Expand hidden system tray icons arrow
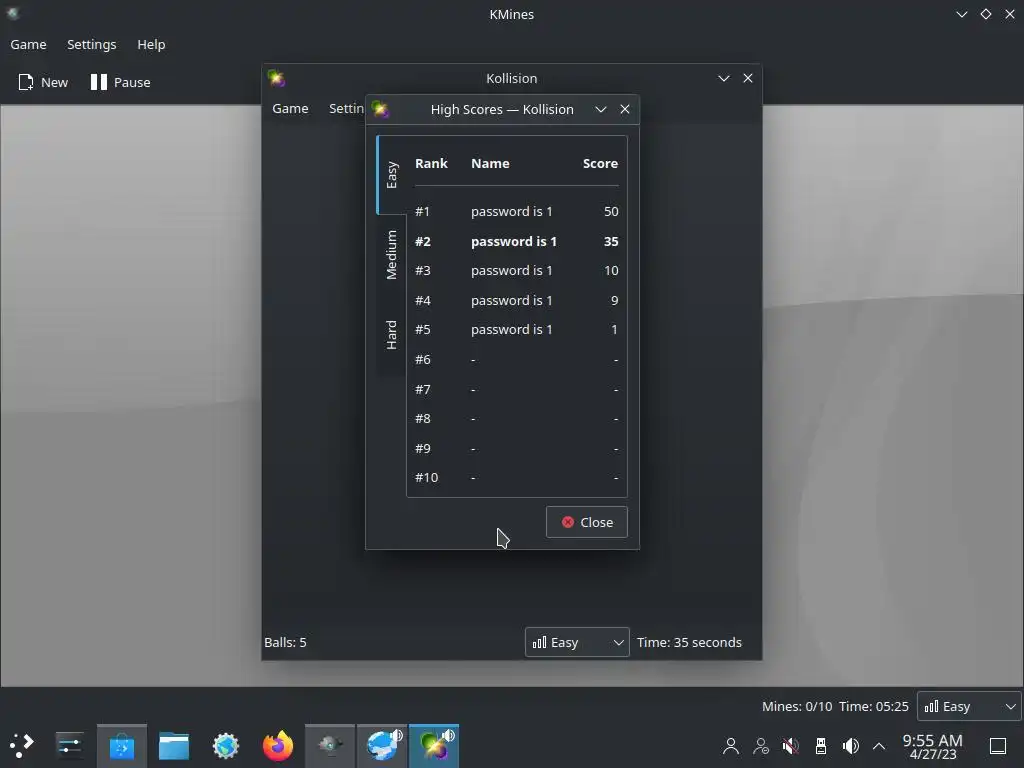 [879, 746]
